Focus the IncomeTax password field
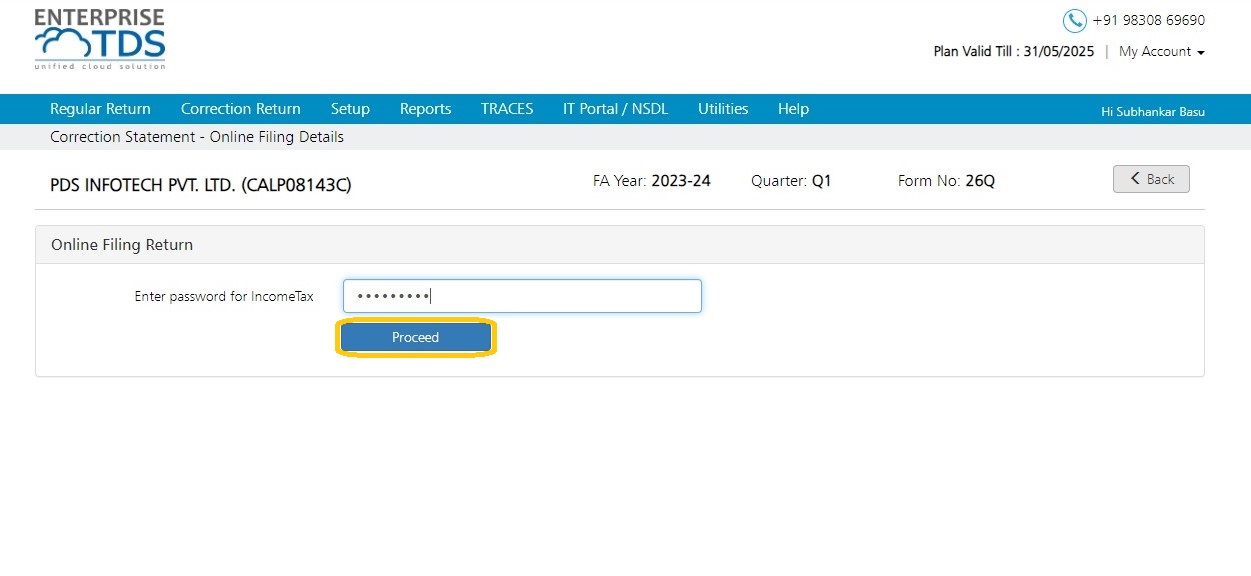1251x576 pixels. pos(522,296)
